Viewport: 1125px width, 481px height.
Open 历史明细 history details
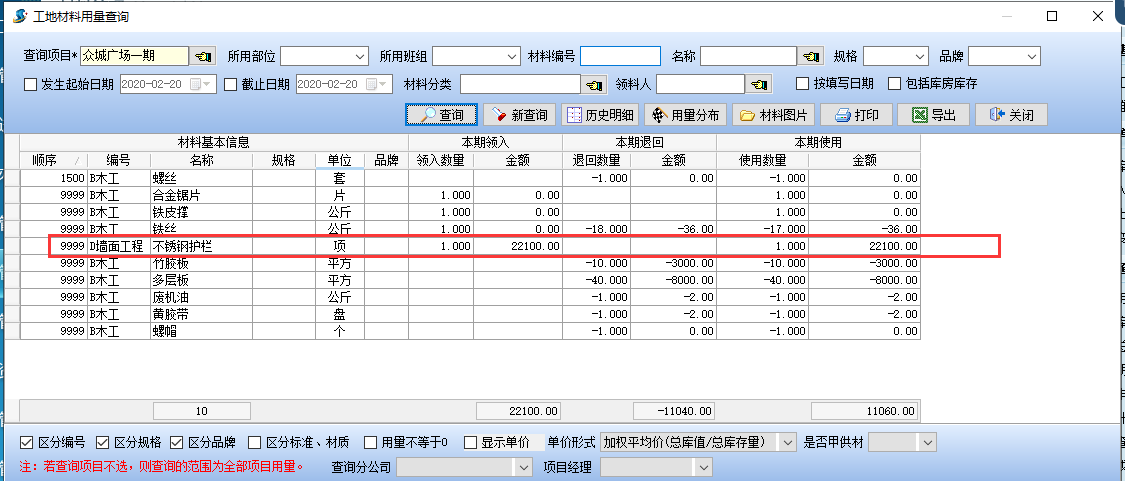[601, 115]
